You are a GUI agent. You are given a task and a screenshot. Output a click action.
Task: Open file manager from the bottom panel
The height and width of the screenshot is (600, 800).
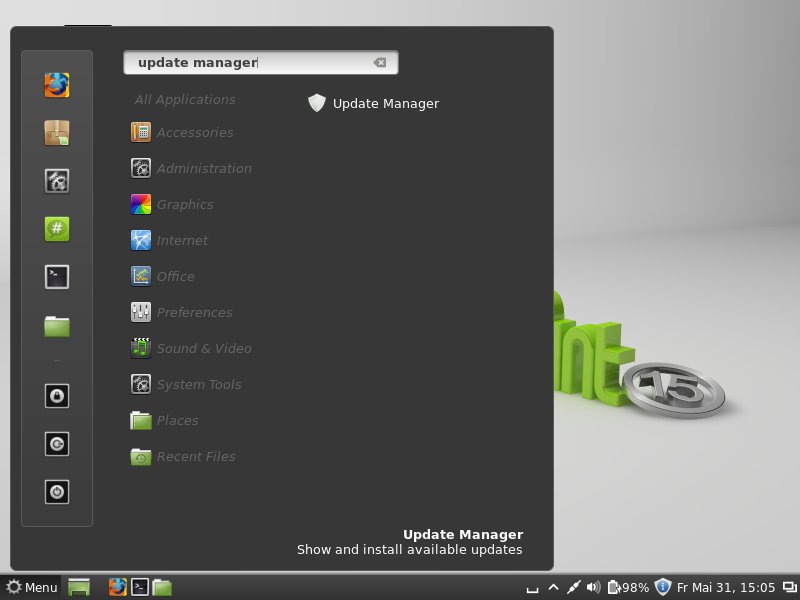click(162, 587)
